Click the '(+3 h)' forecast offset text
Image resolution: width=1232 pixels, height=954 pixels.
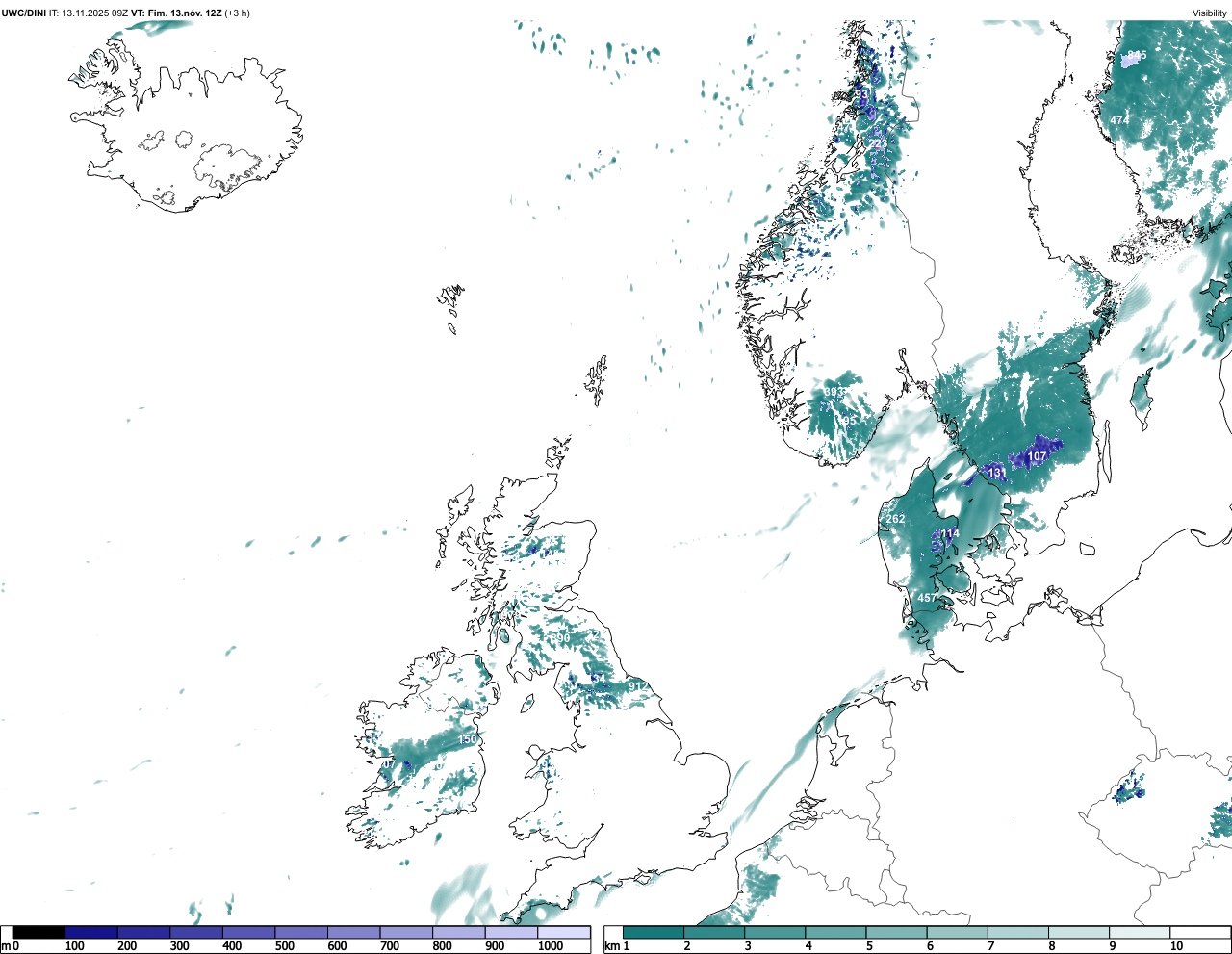238,13
